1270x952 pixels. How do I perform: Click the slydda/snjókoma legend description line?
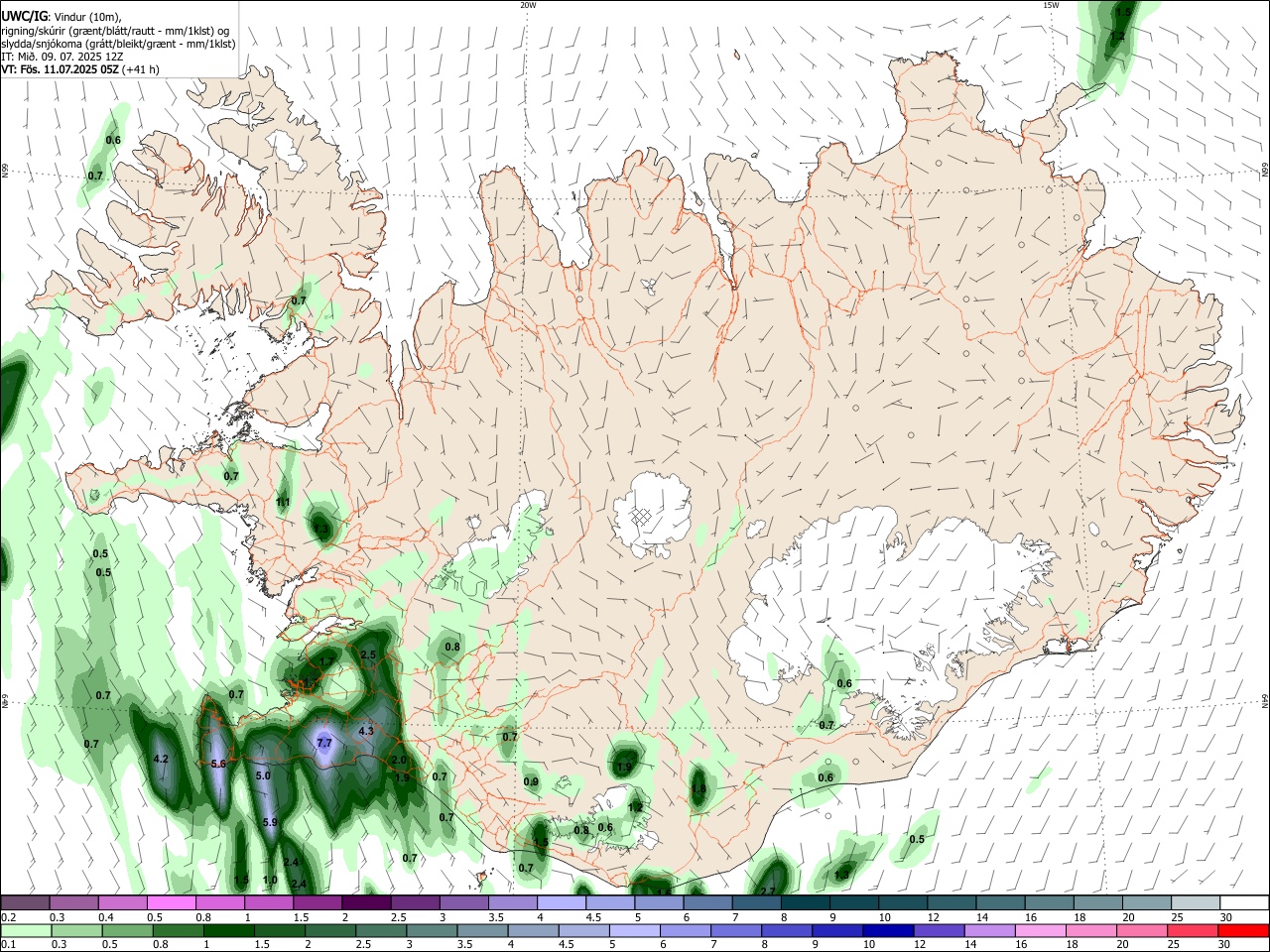click(x=118, y=44)
